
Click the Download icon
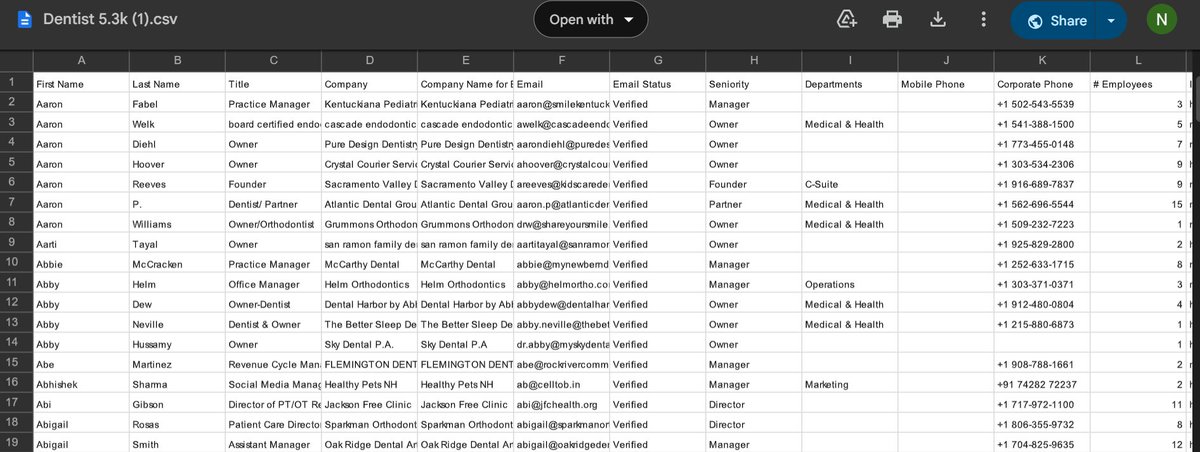(938, 20)
